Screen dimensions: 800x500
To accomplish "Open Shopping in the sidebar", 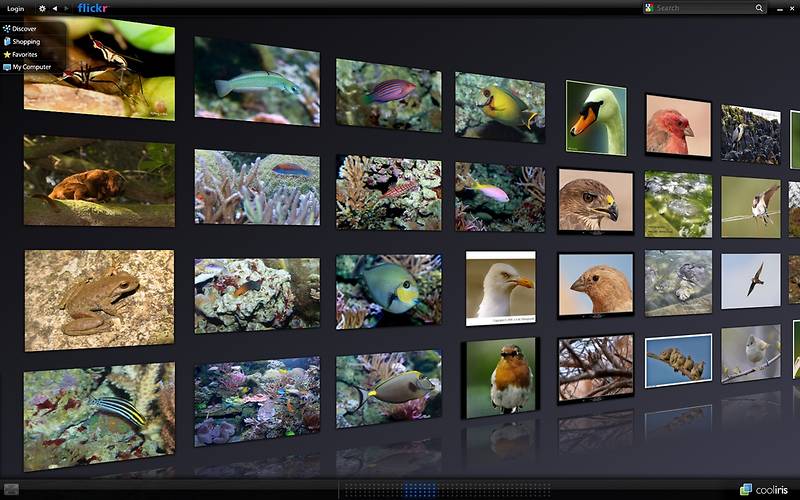I will click(26, 42).
